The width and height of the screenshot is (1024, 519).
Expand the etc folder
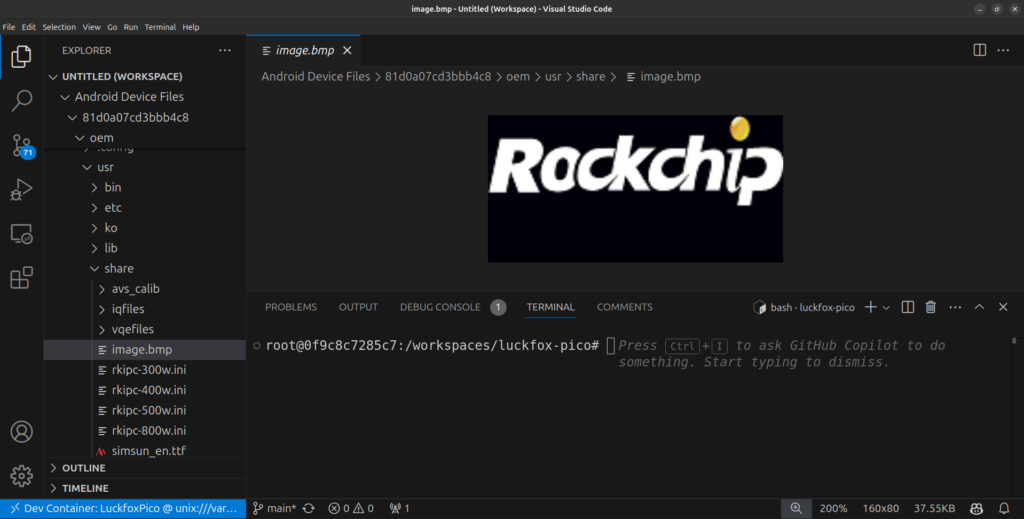(144, 208)
